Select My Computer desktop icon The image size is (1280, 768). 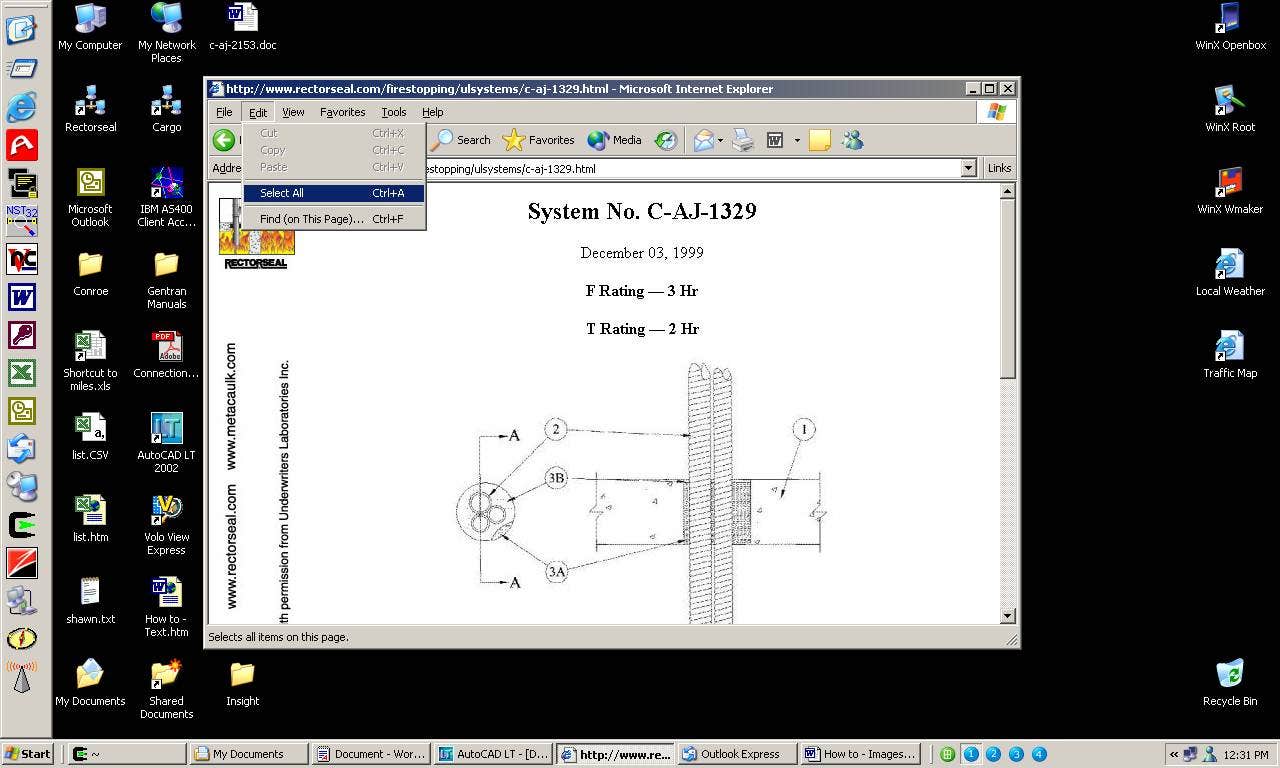90,27
